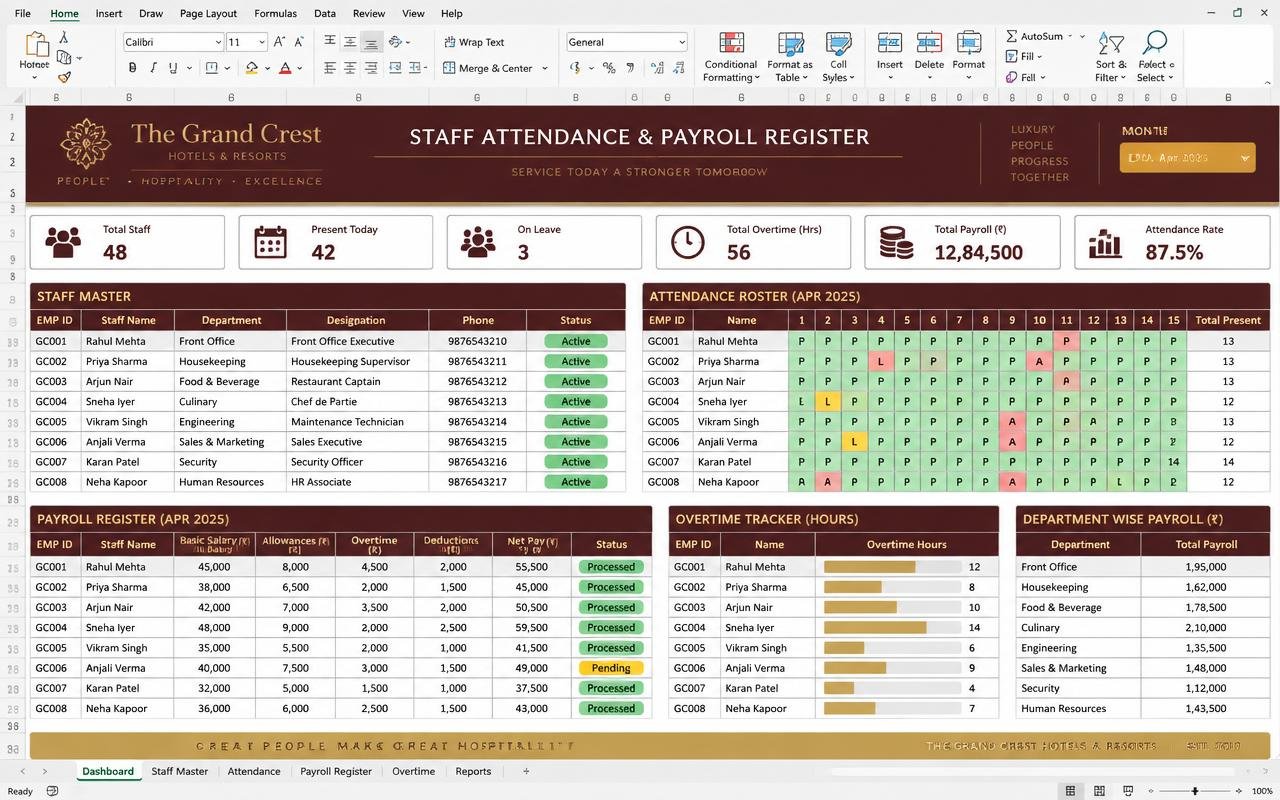The image size is (1280, 800).
Task: Click the Format Painter brush icon
Action: pos(65,77)
